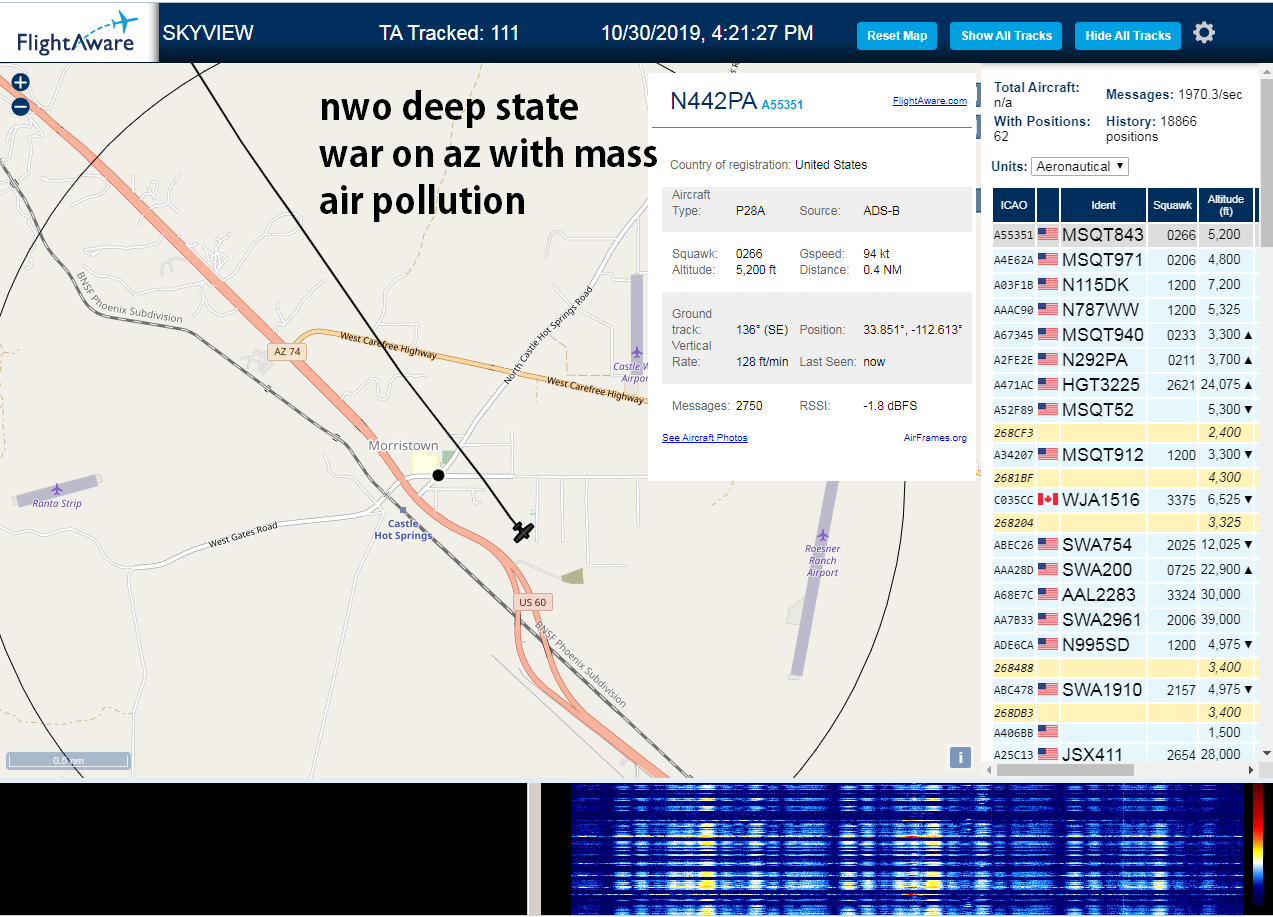Click the N442PA aircraft title

tap(713, 101)
